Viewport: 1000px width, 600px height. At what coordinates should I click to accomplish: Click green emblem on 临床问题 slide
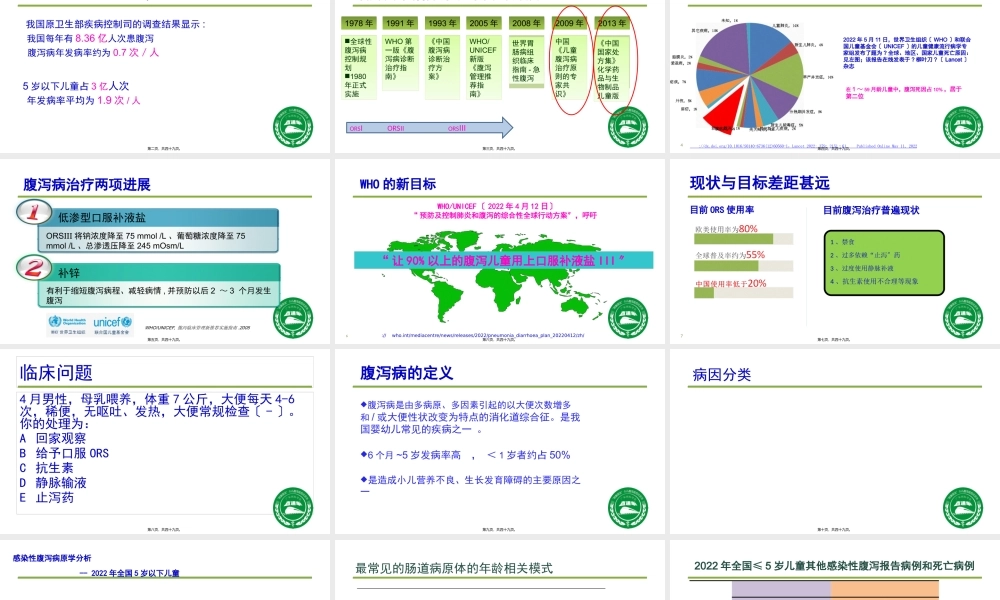click(292, 507)
